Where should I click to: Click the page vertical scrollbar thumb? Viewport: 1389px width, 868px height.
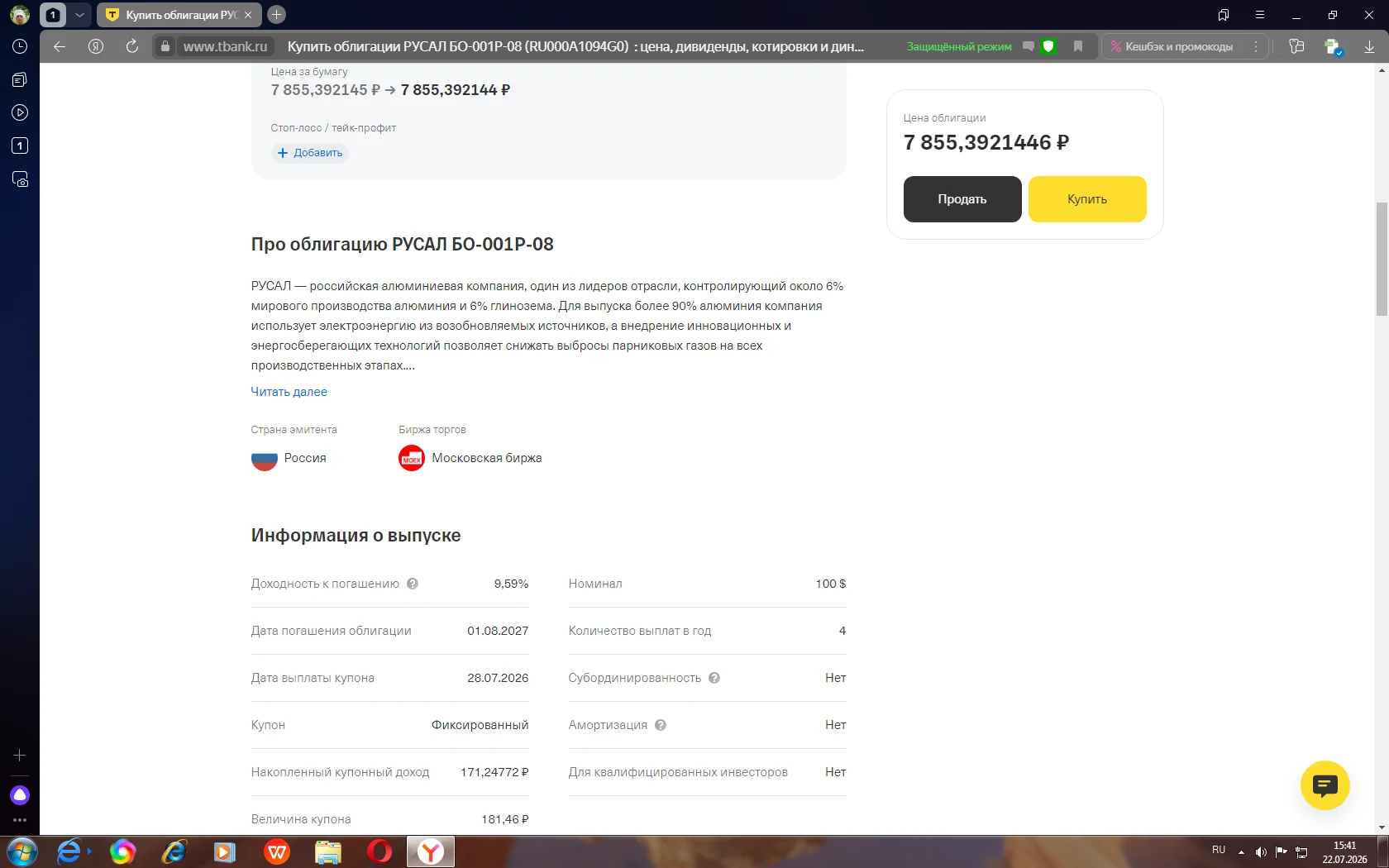pos(1382,259)
